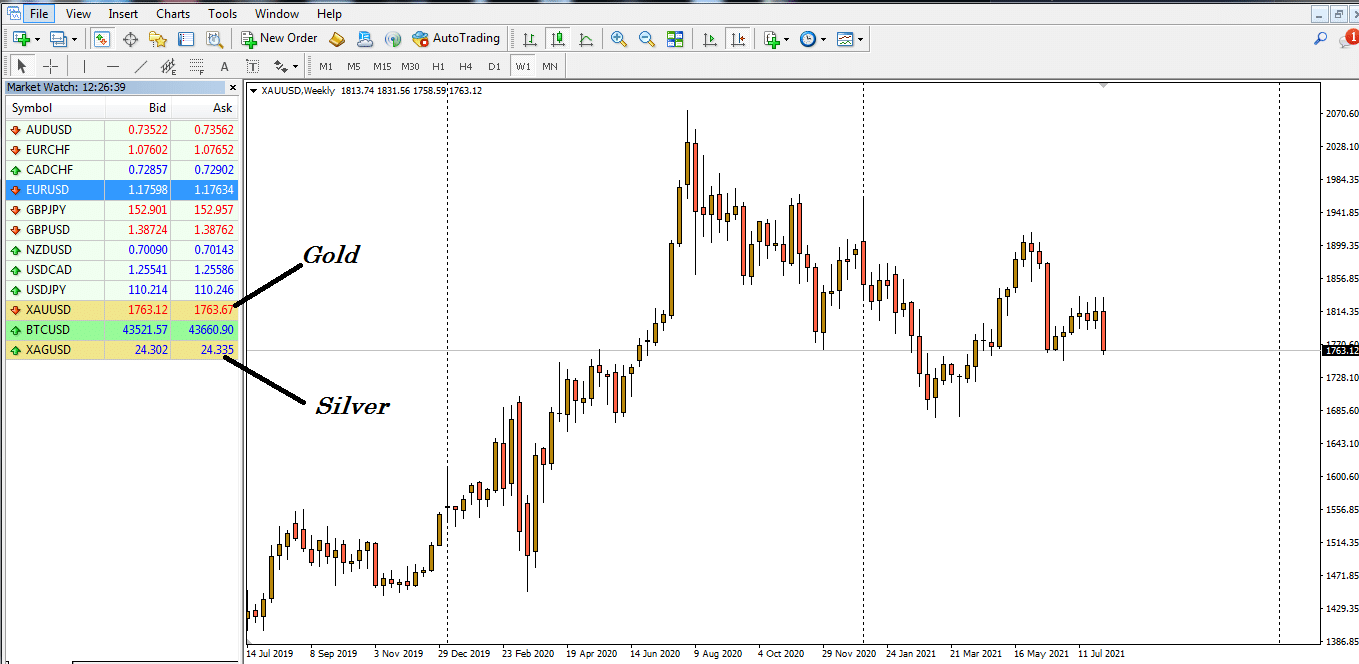1359x664 pixels.
Task: Click the 1763.12 price label on axis
Action: click(x=1340, y=351)
